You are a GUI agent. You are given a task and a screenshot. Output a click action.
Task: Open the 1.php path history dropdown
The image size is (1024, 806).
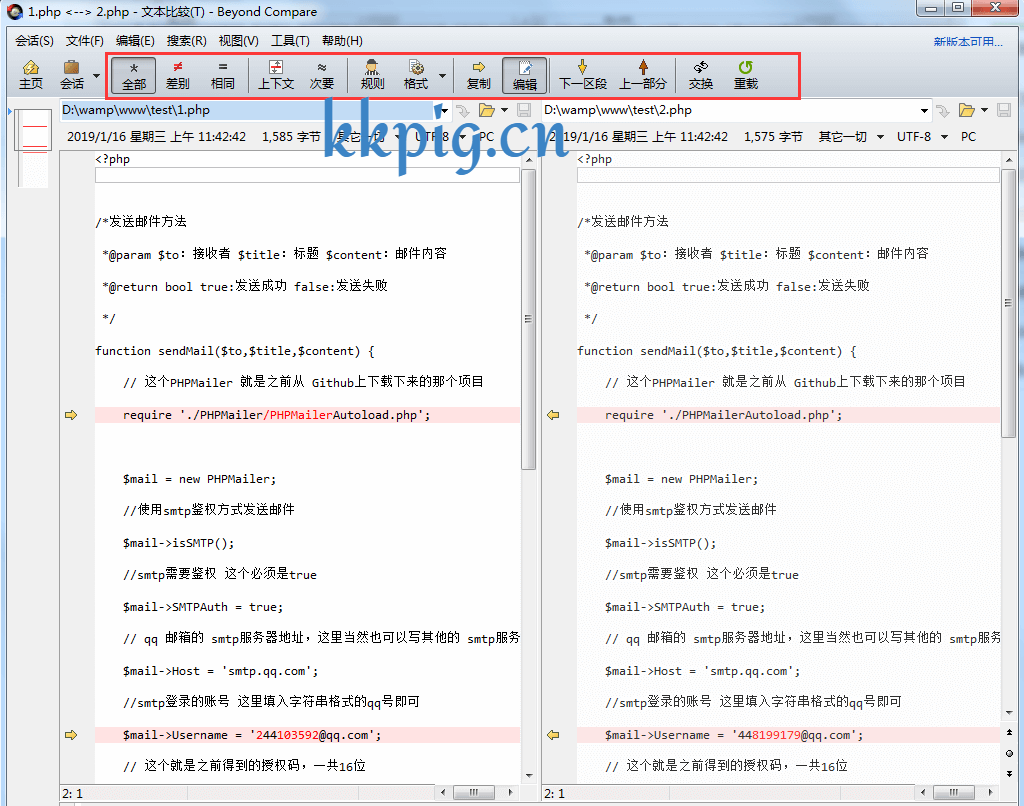(444, 110)
